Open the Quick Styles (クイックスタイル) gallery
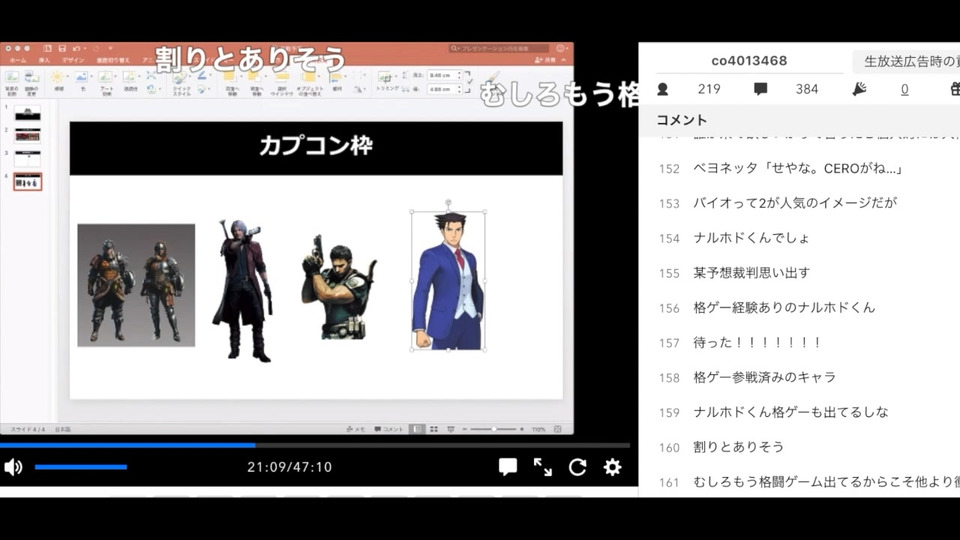960x540 pixels. click(x=179, y=77)
